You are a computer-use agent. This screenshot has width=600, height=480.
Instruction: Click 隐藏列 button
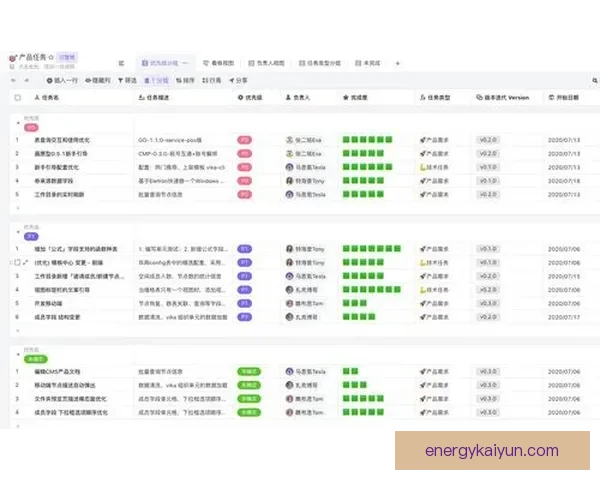[x=98, y=80]
